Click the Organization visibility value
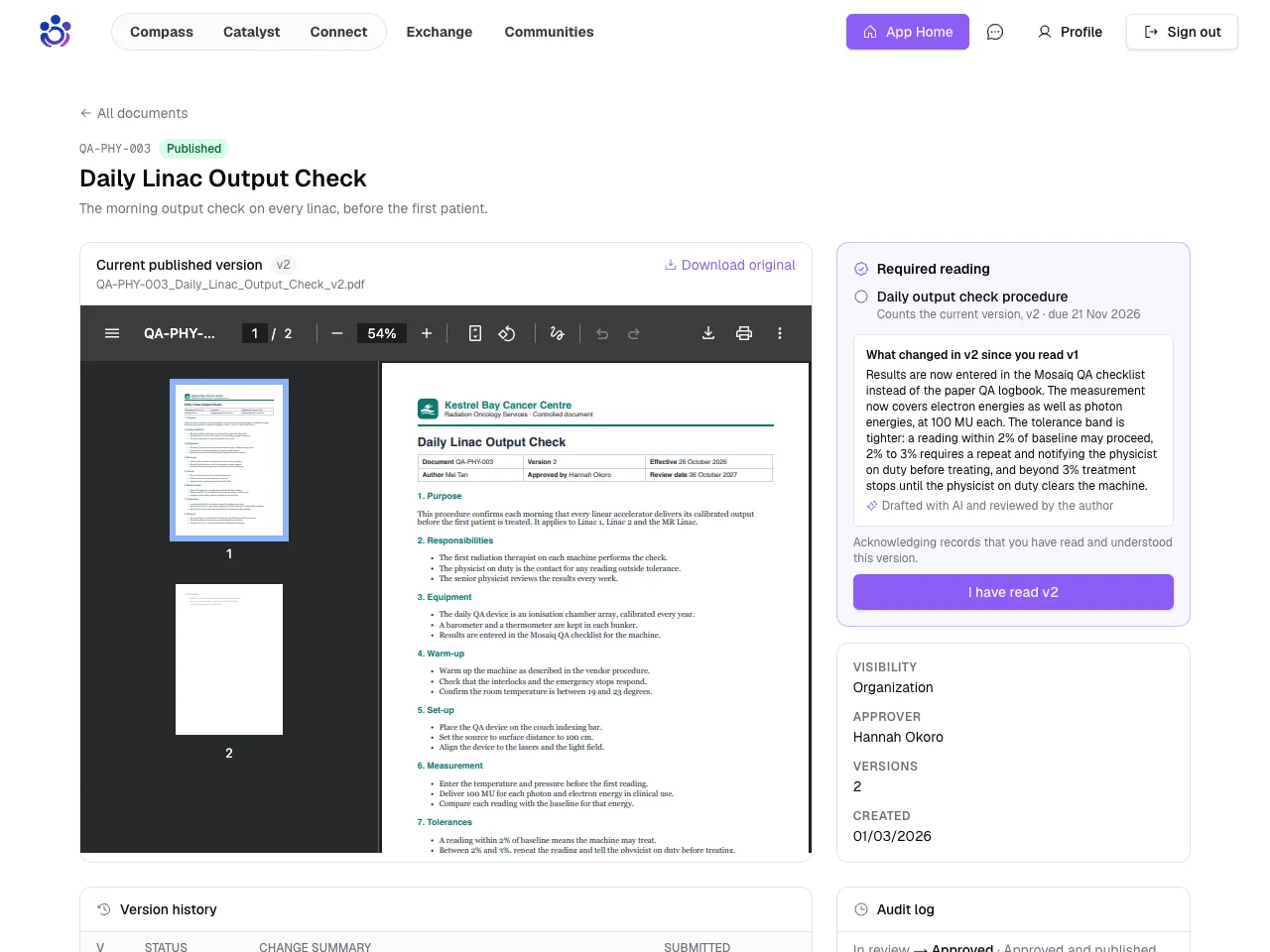1270x952 pixels. pyautogui.click(x=893, y=687)
